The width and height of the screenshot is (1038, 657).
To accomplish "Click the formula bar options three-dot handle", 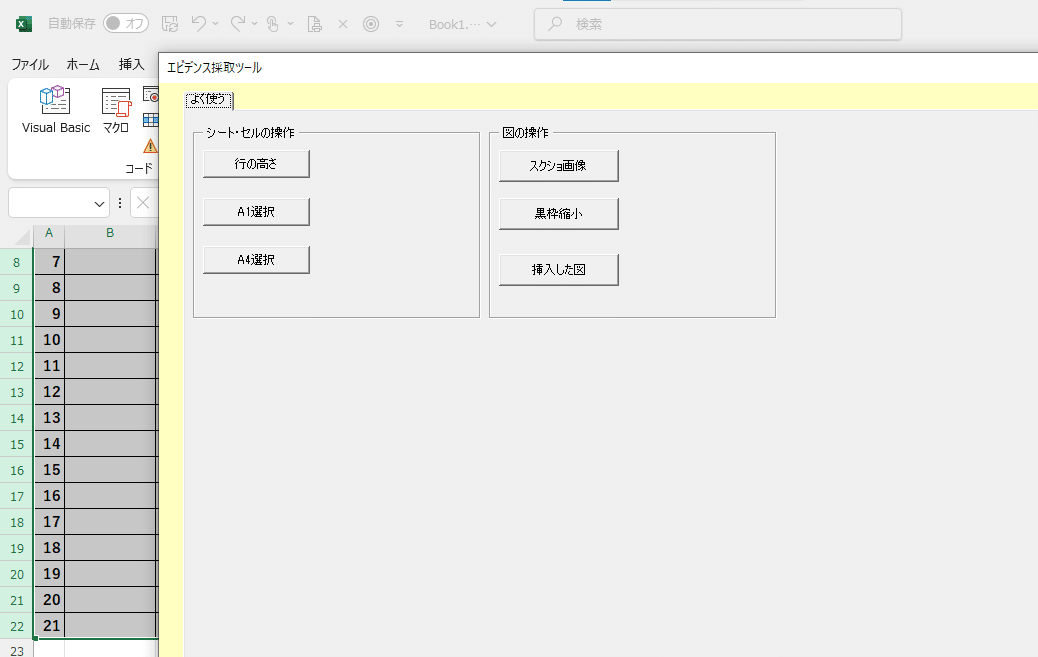I will click(x=120, y=203).
